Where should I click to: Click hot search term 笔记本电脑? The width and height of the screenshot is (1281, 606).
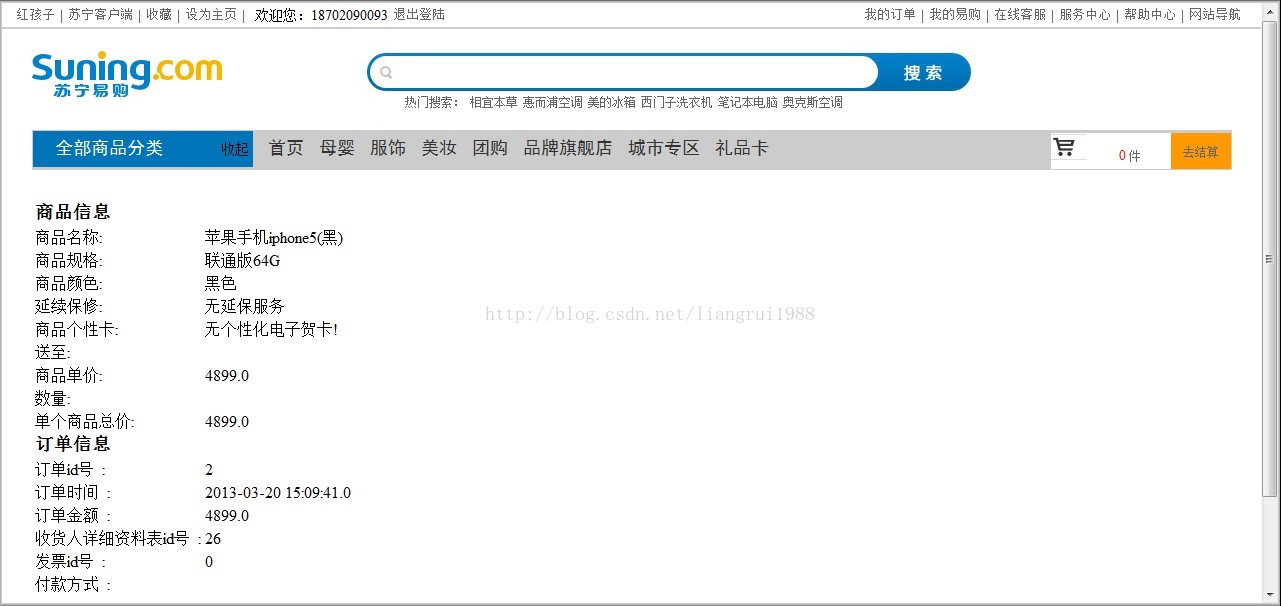point(747,102)
